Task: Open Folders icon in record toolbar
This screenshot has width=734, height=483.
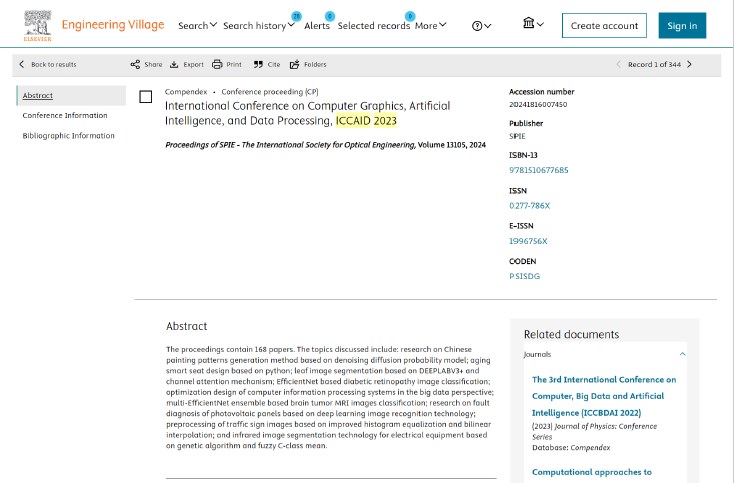Action: click(x=294, y=65)
